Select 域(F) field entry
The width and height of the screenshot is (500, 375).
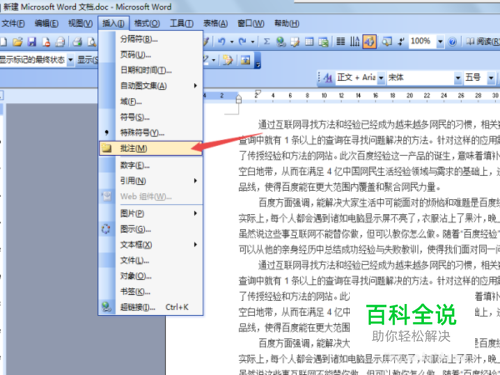pyautogui.click(x=151, y=102)
